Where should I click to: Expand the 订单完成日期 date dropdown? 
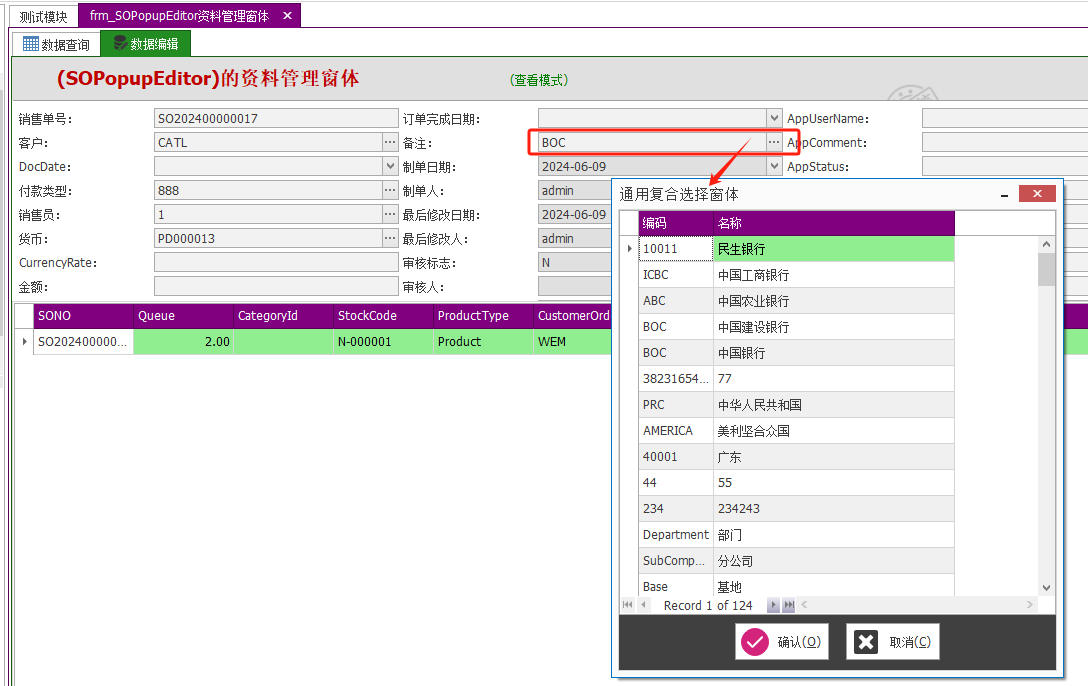(x=774, y=118)
